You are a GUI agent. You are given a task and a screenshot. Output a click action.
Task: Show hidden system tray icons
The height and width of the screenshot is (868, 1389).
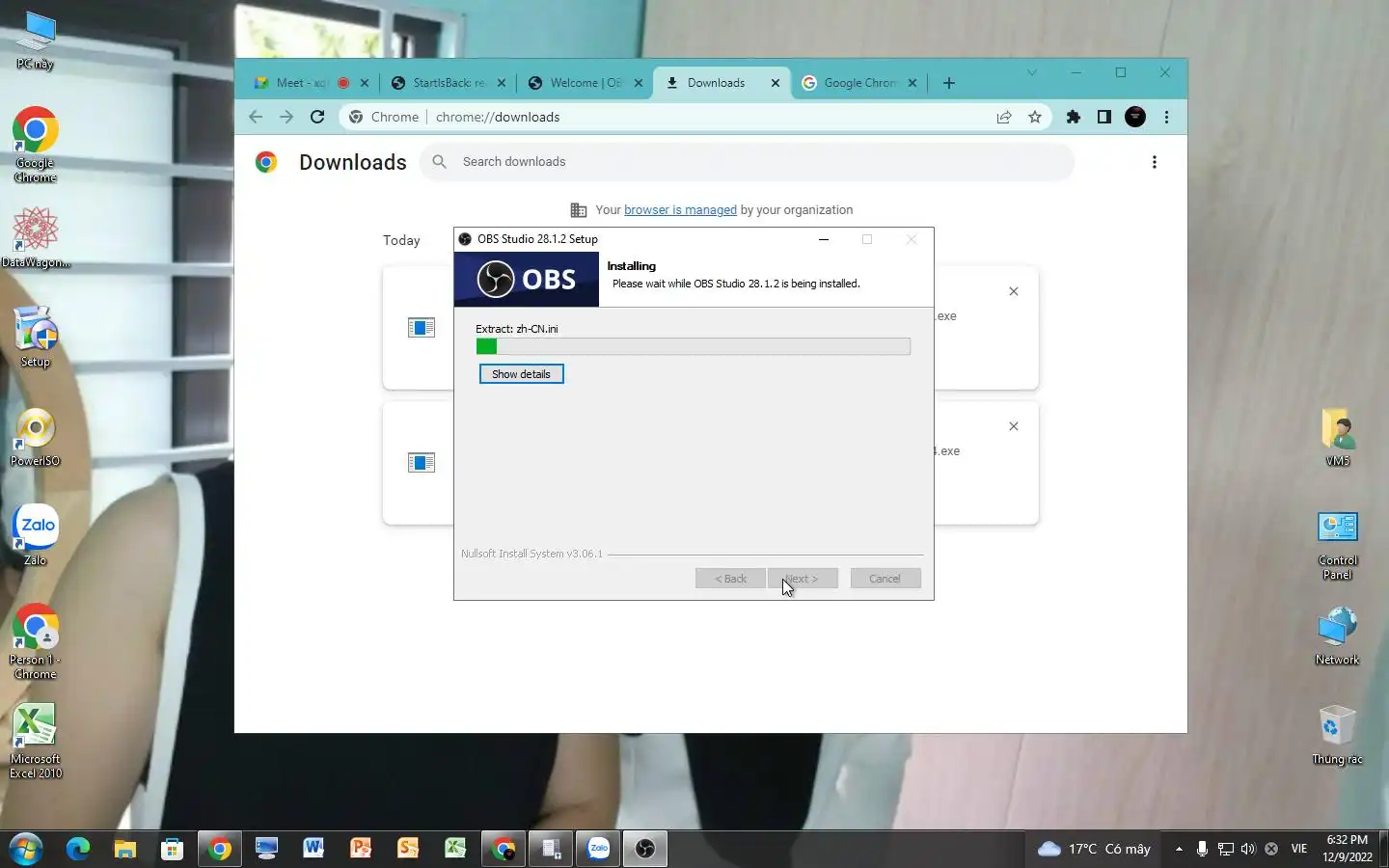1179,849
